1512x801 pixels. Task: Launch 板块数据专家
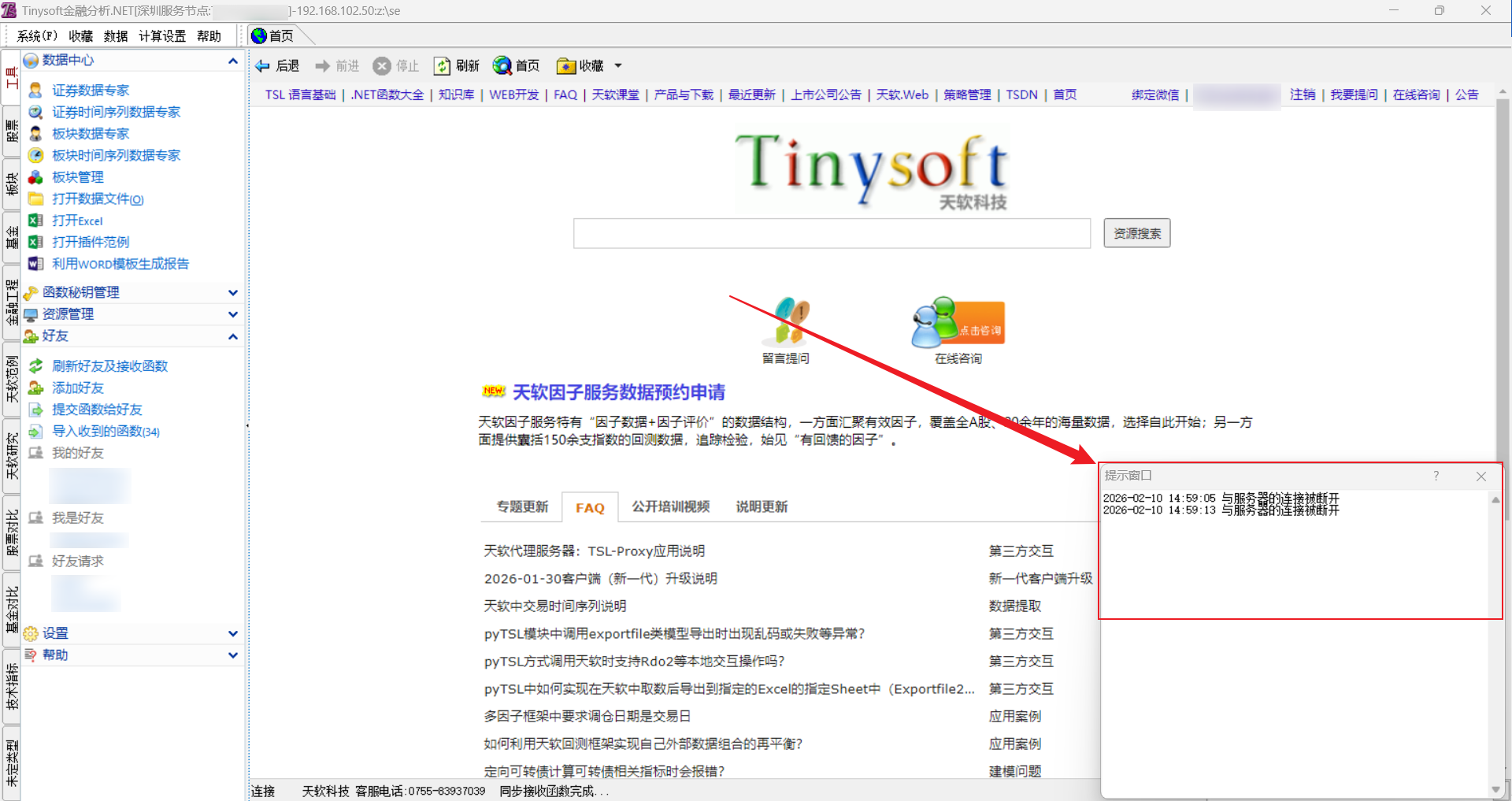[90, 134]
